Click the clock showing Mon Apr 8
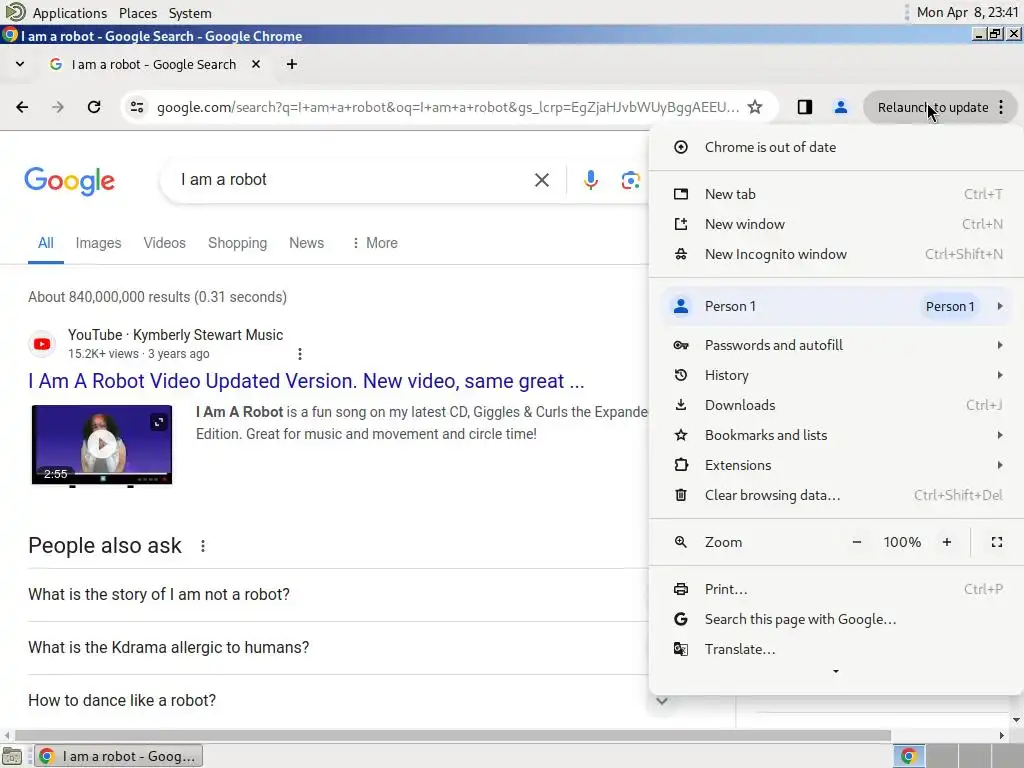This screenshot has height=768, width=1024. pyautogui.click(x=967, y=12)
